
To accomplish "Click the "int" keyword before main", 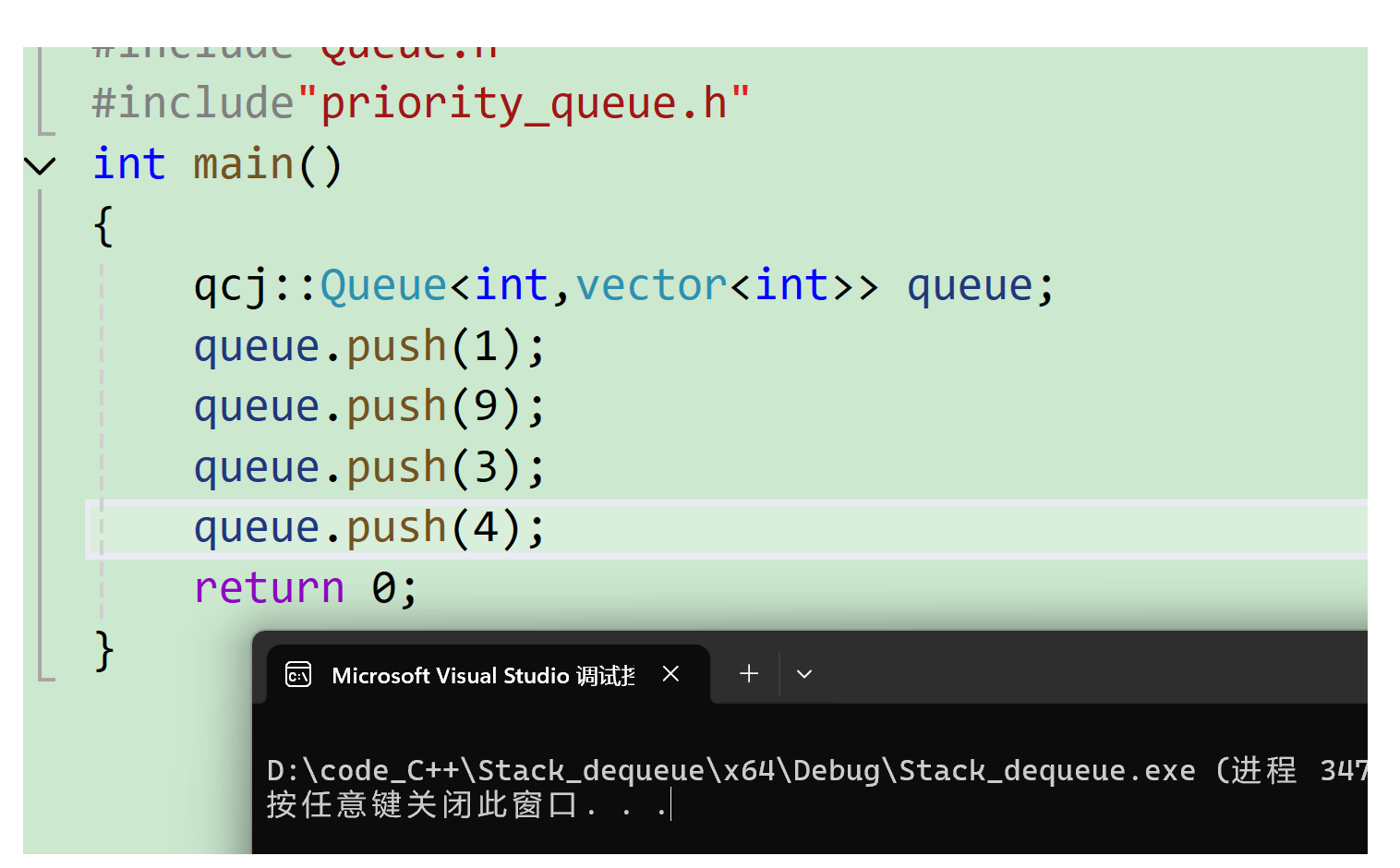I will [x=129, y=164].
